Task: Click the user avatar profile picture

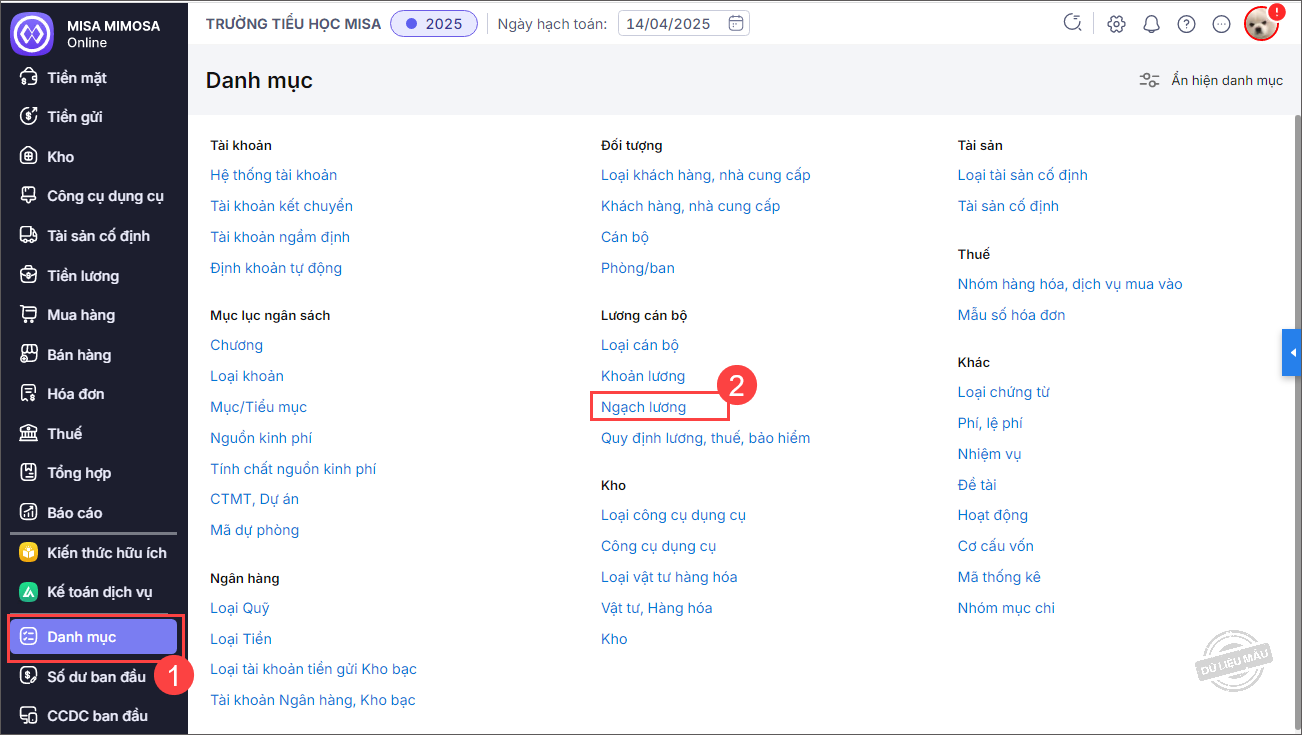Action: point(1261,24)
